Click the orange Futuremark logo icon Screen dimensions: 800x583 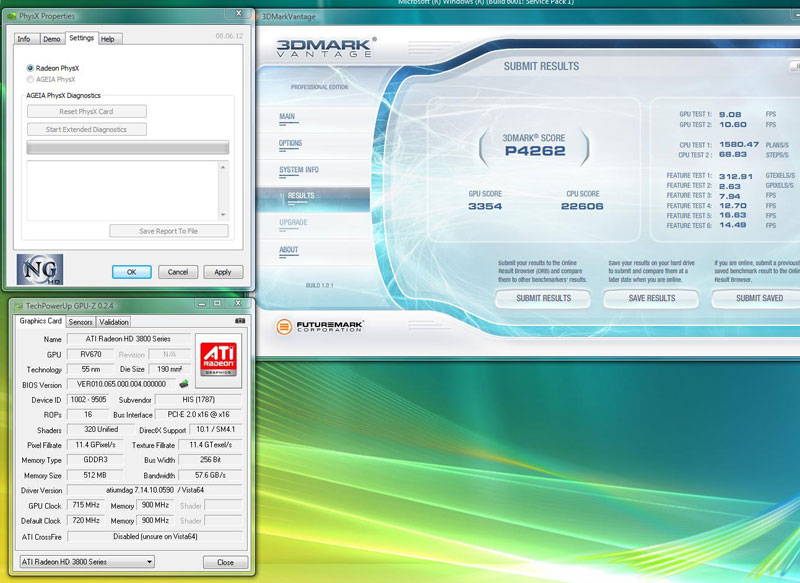[x=284, y=326]
